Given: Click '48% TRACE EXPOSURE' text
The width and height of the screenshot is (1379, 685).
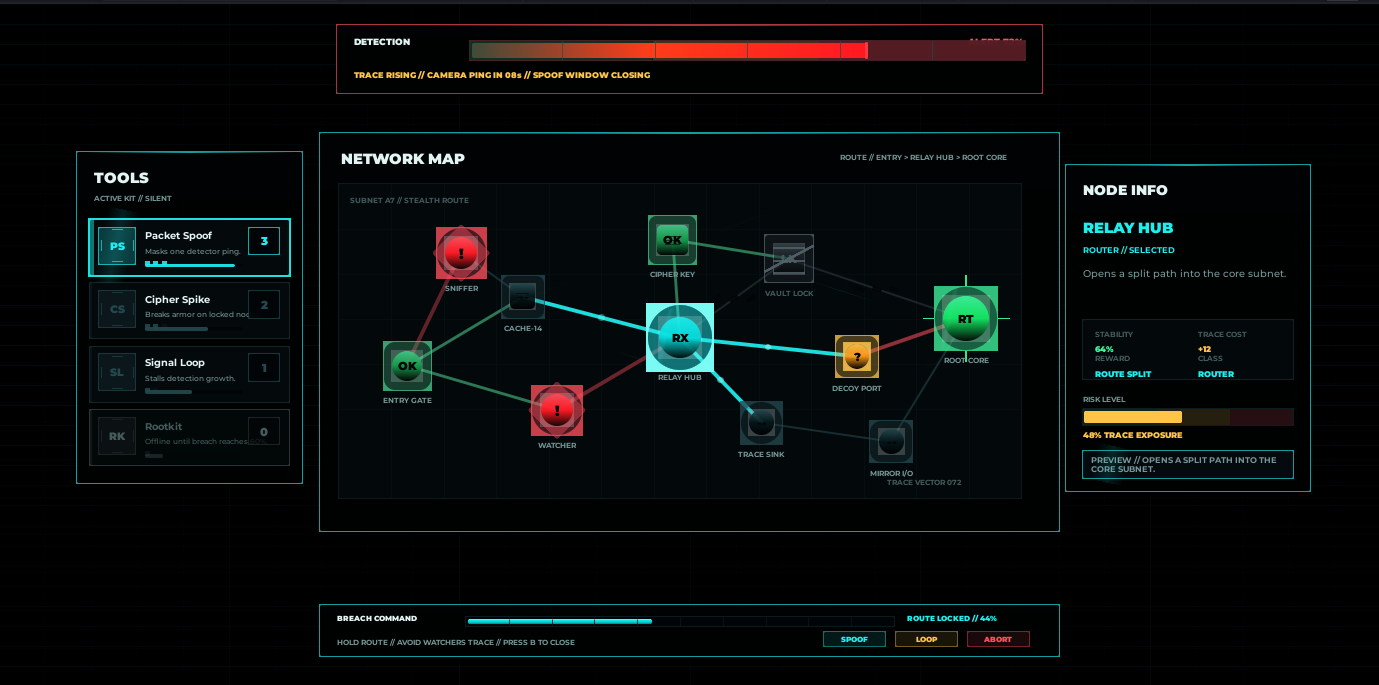Looking at the screenshot, I should click(1133, 435).
